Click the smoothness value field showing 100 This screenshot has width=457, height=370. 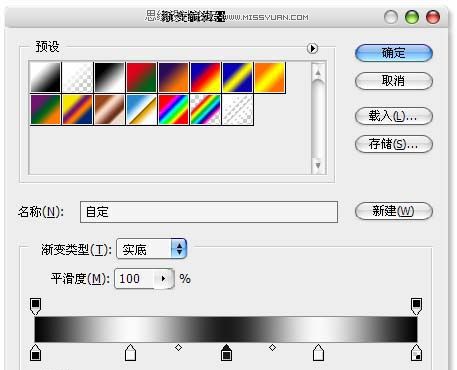134,278
